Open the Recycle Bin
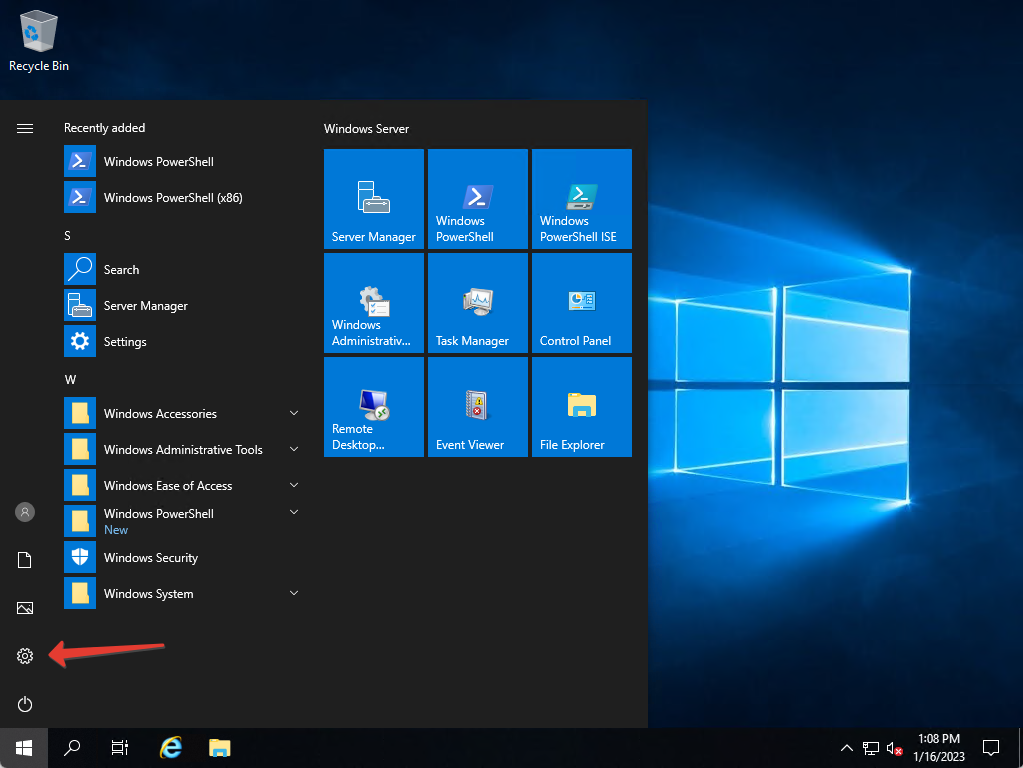Viewport: 1023px width, 768px height. 38,30
